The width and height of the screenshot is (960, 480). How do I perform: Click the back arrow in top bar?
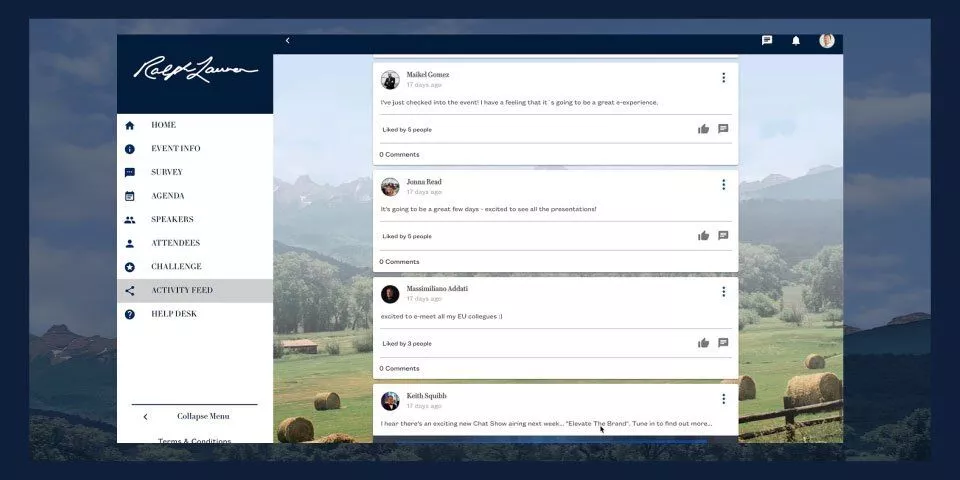pos(287,40)
